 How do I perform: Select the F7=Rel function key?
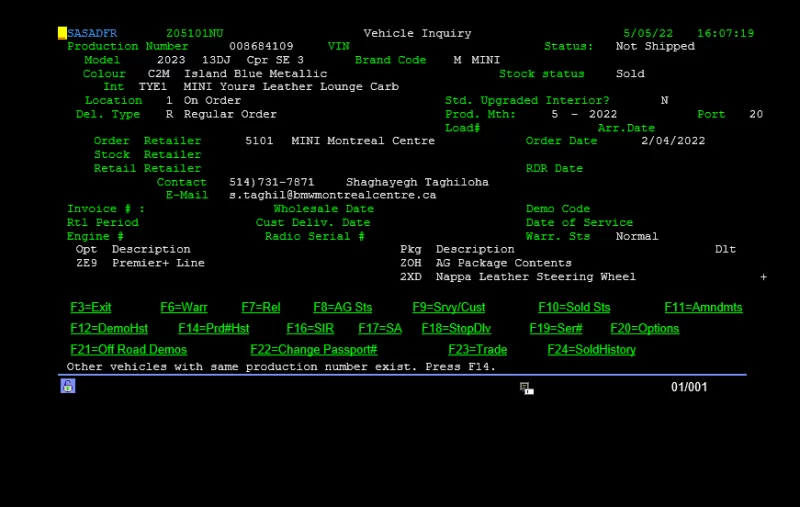click(261, 308)
